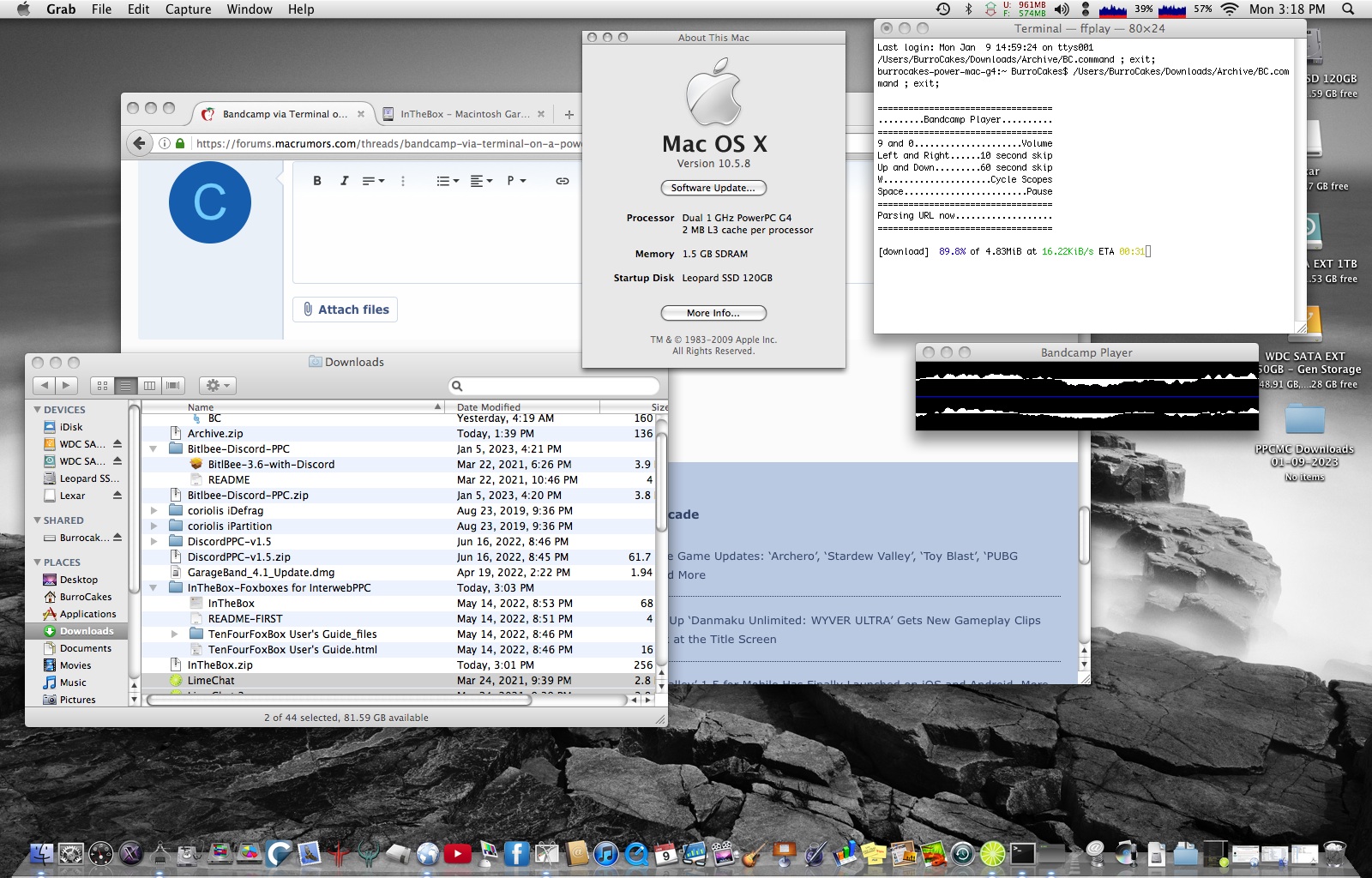The width and height of the screenshot is (1372, 878).
Task: Switch Finder to list view
Action: pos(125,386)
